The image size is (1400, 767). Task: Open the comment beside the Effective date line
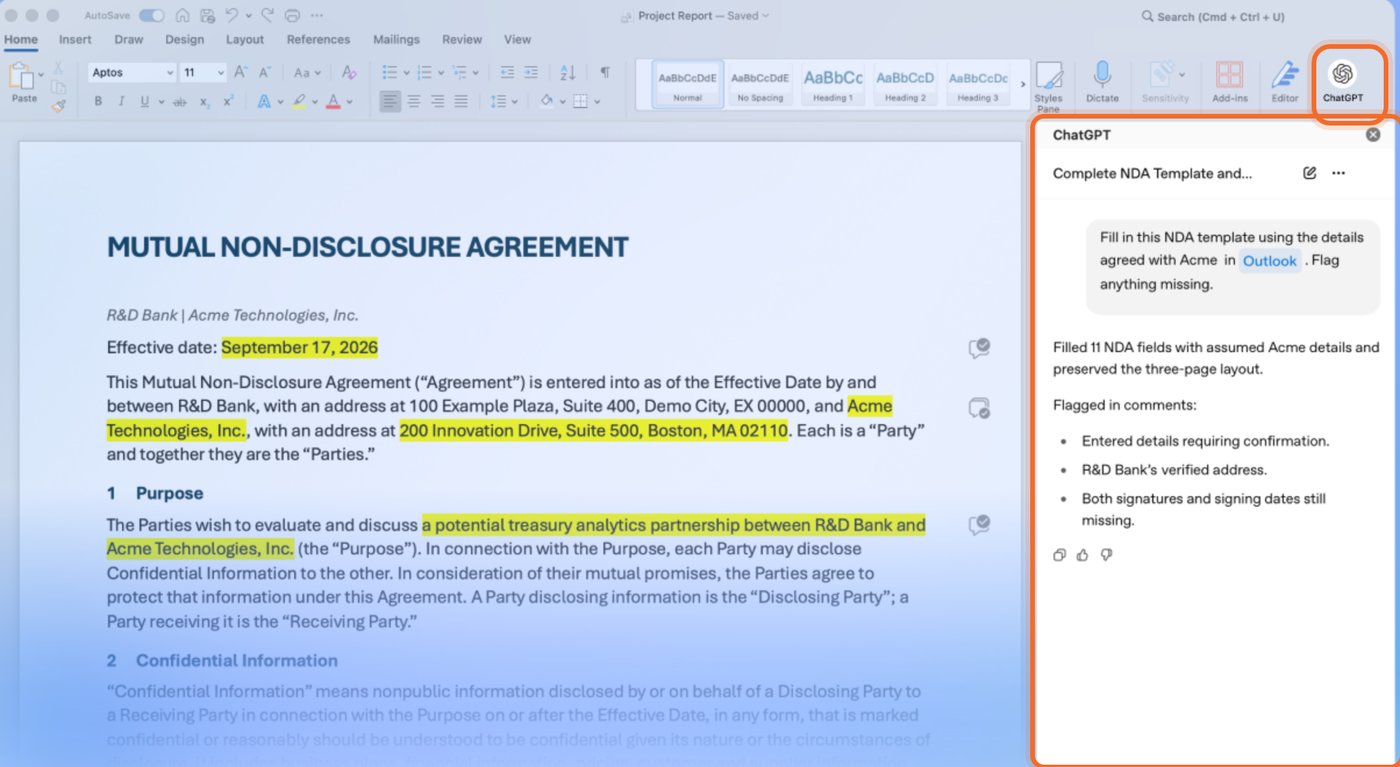979,348
